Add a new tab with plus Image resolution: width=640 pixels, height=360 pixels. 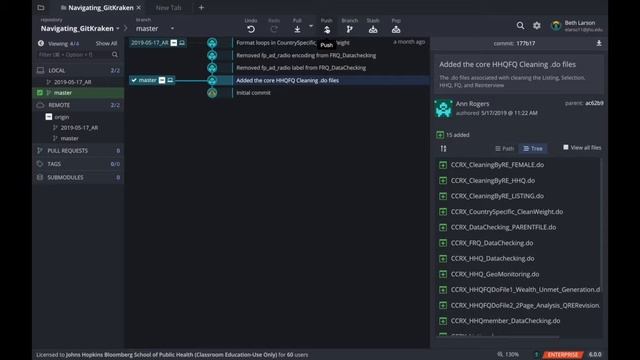201,7
